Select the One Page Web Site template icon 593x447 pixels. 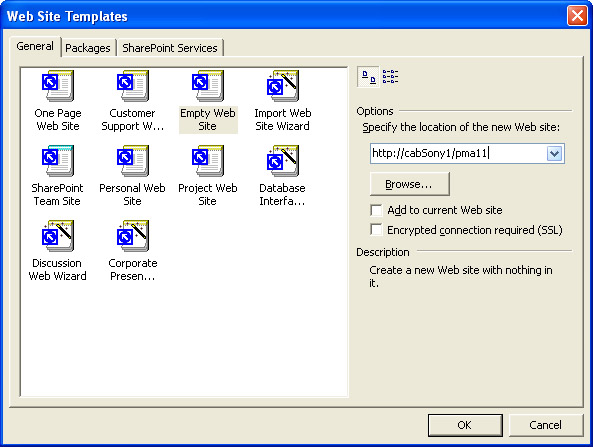57,86
